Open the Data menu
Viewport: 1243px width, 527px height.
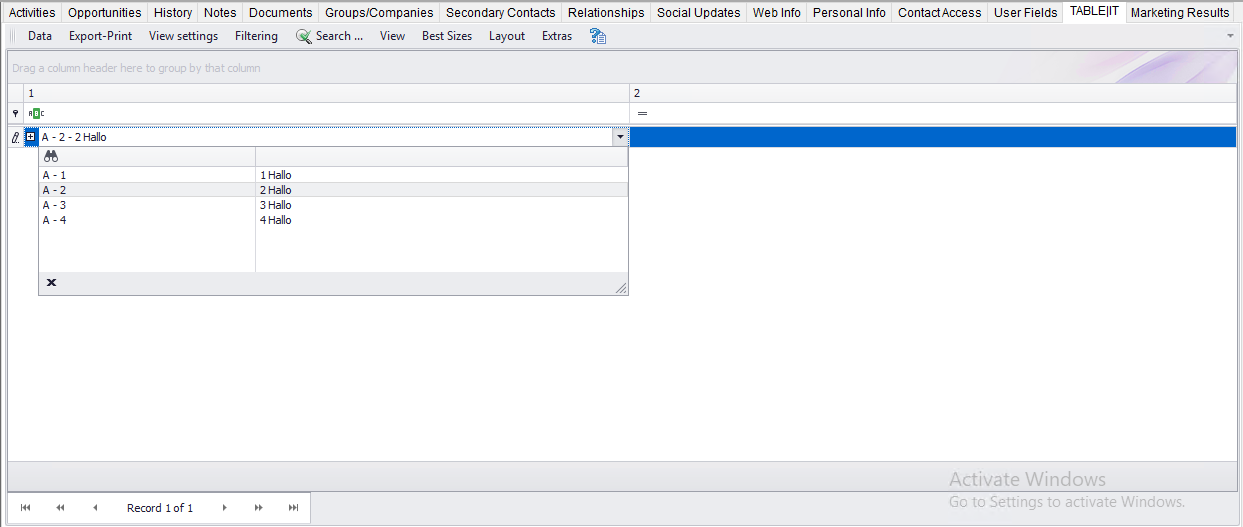tap(40, 36)
